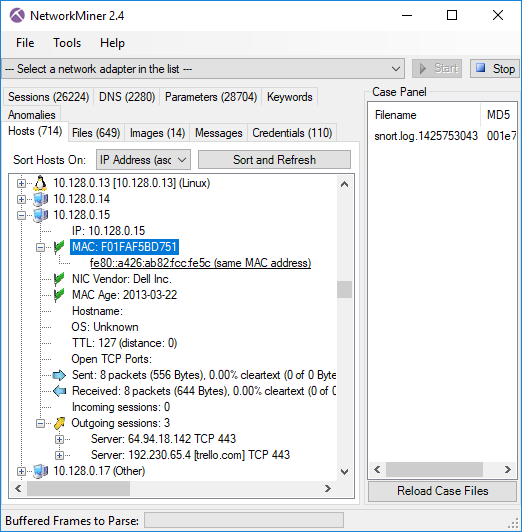522x532 pixels.
Task: Collapse the Outgoing sessions: 3 node
Action: [x=40, y=423]
